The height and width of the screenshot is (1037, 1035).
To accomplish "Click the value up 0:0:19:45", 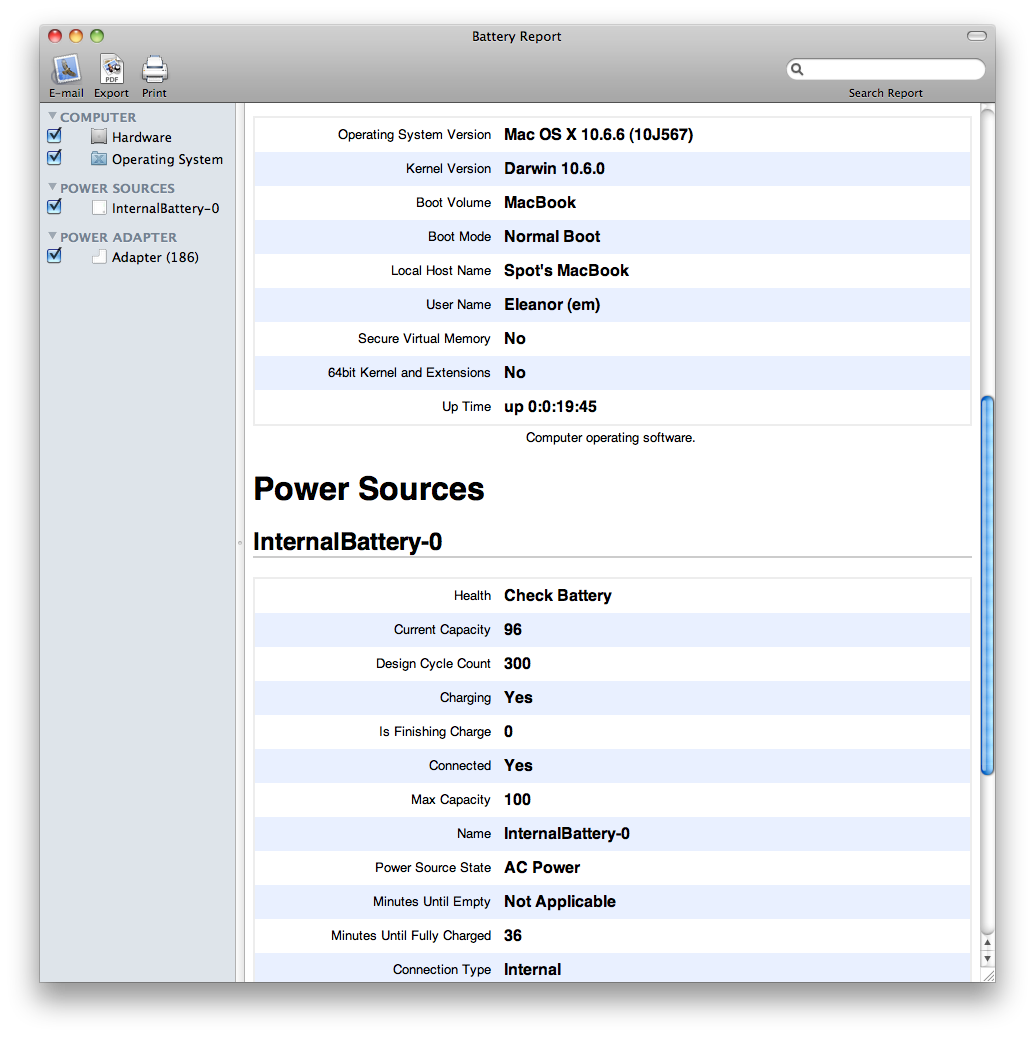I will click(x=550, y=407).
